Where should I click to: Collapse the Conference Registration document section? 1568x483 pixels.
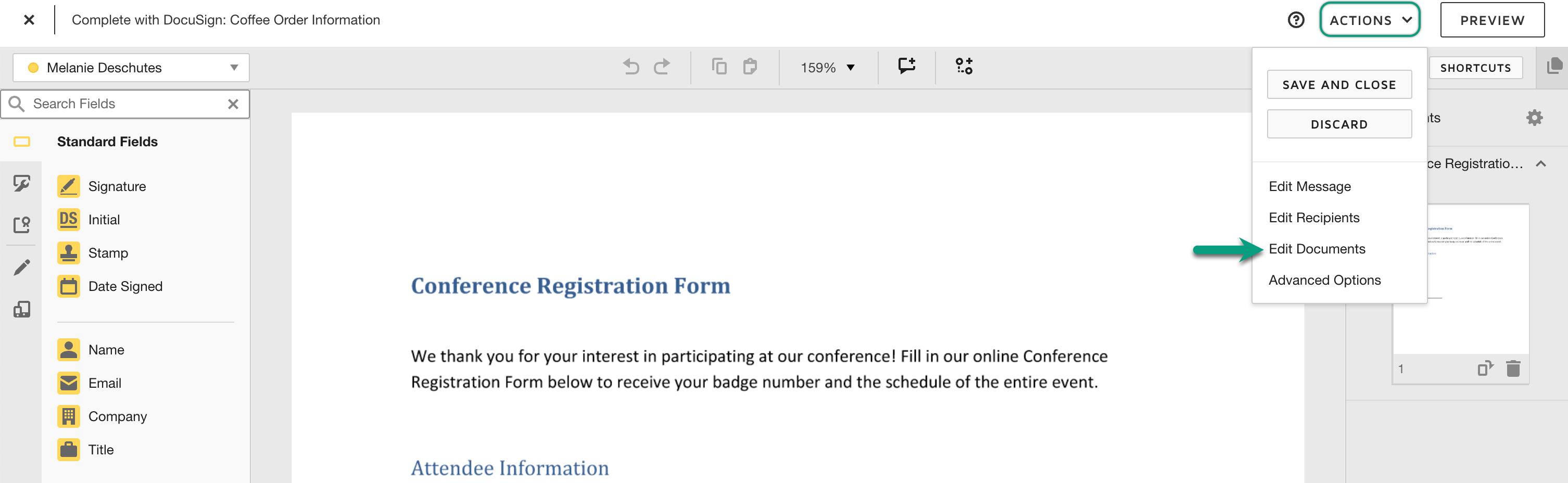point(1540,163)
